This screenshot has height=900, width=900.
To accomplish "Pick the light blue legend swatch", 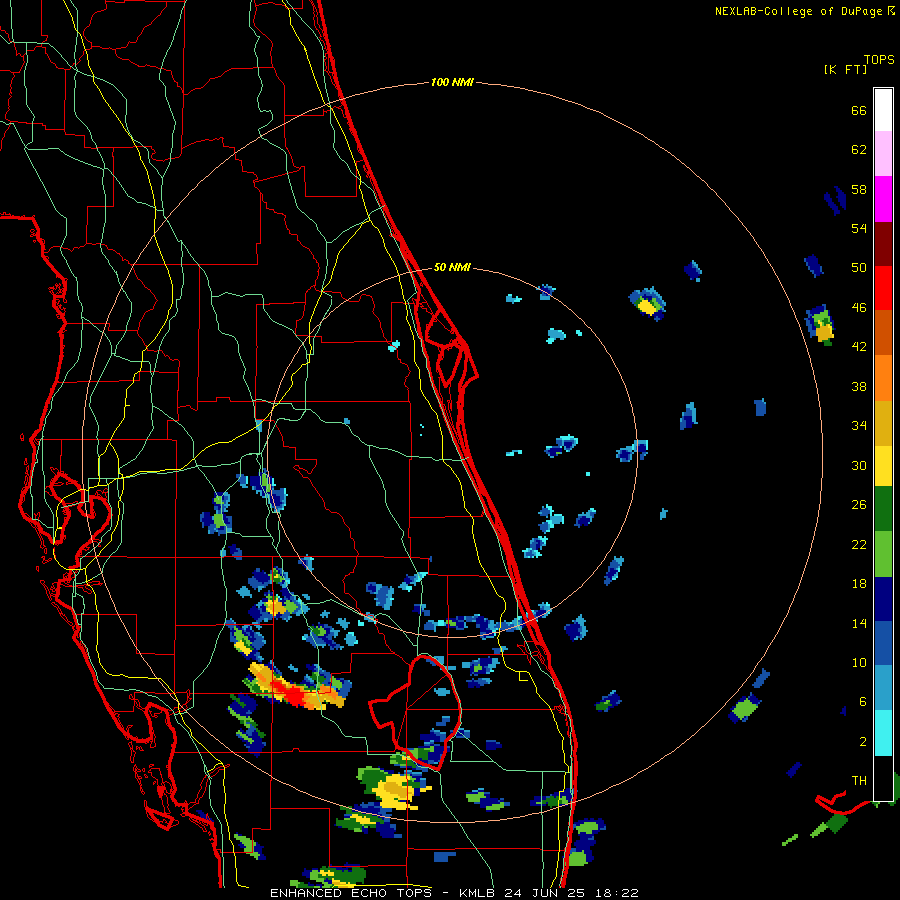I will tap(883, 688).
